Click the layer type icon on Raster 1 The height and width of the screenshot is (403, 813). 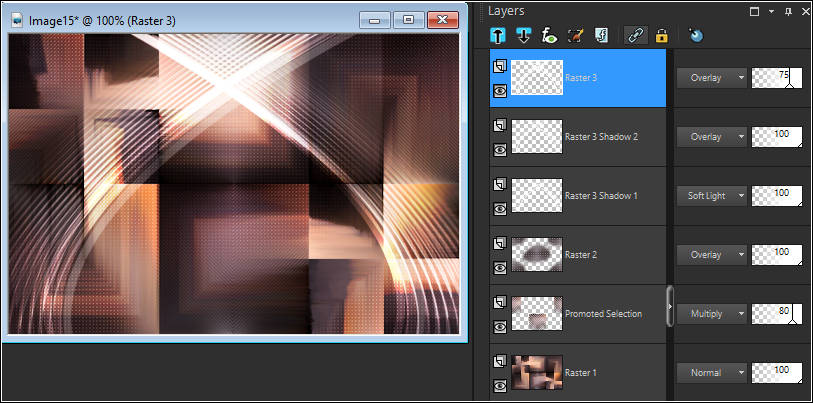499,361
